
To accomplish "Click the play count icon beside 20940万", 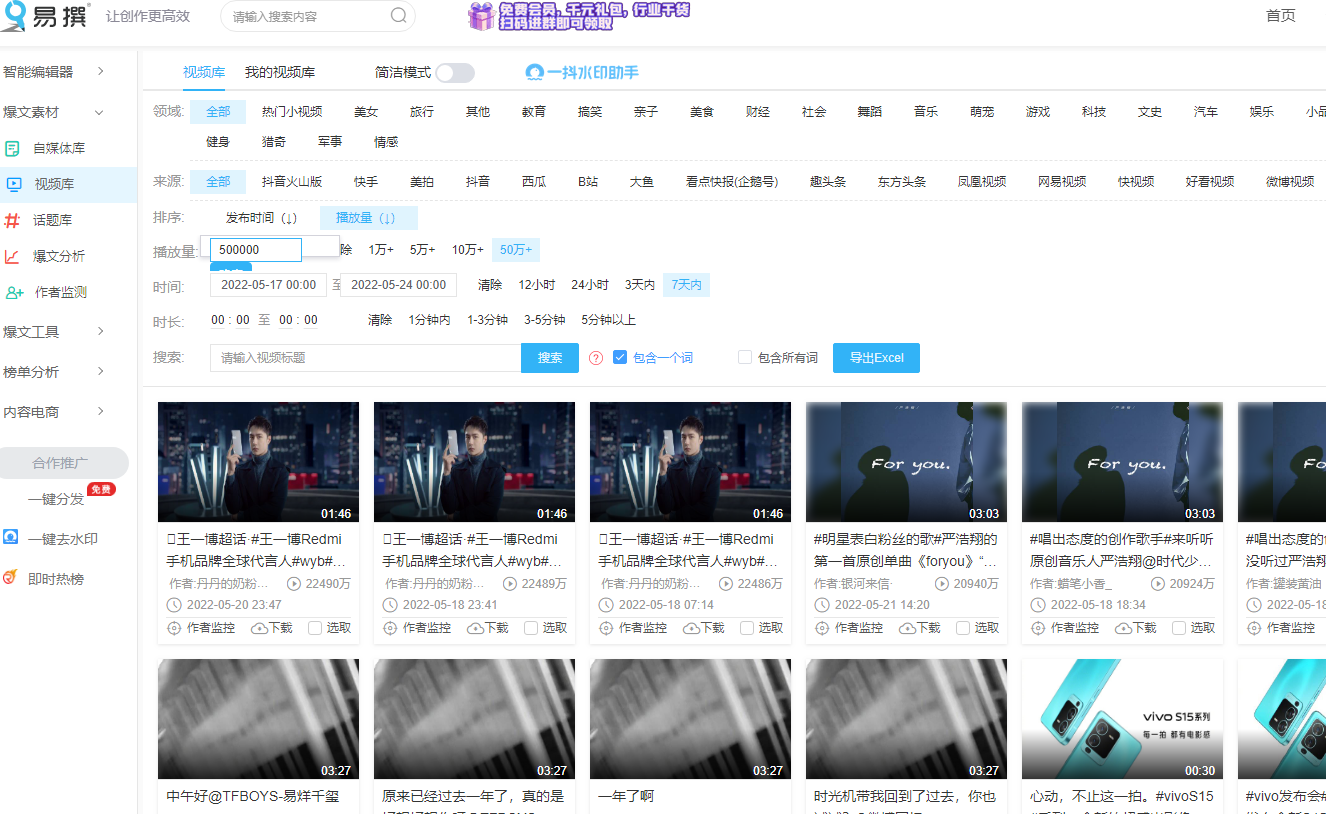I will click(x=942, y=583).
